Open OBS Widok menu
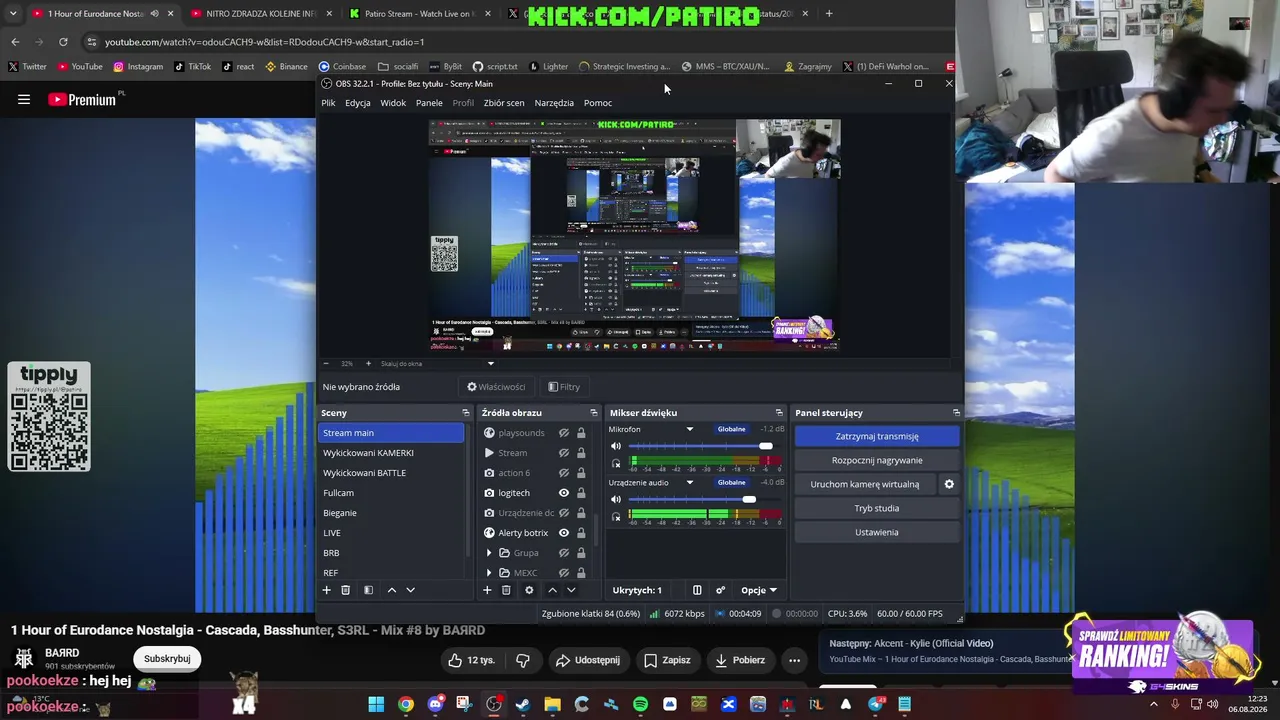This screenshot has height=720, width=1280. pos(393,103)
